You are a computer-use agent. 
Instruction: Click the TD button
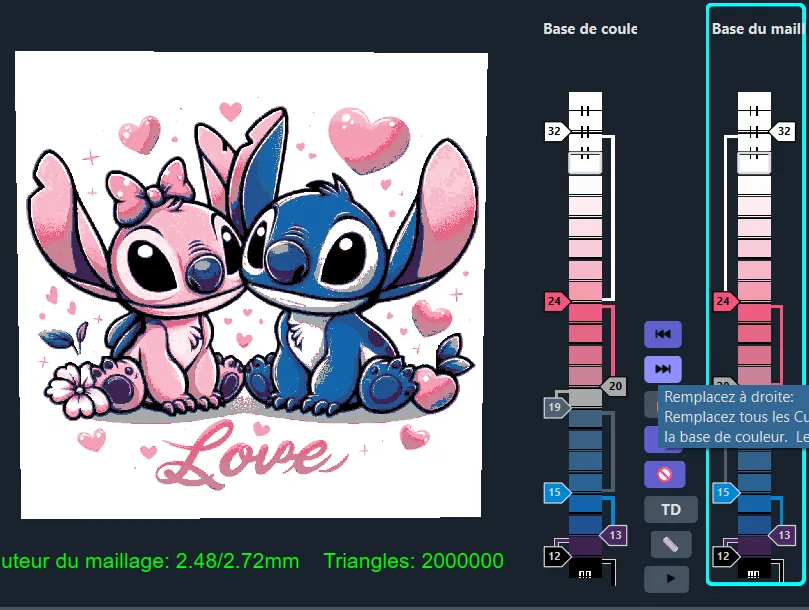coord(671,510)
